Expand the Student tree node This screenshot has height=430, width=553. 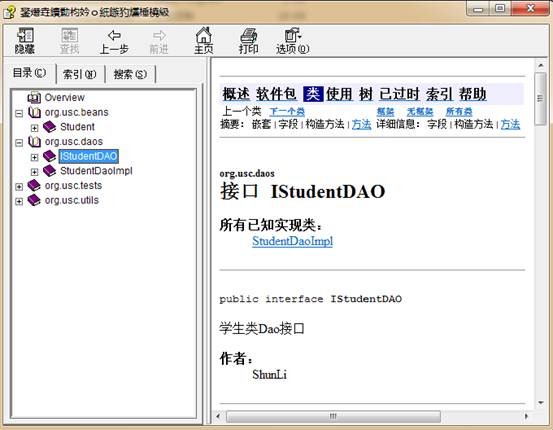(x=34, y=128)
